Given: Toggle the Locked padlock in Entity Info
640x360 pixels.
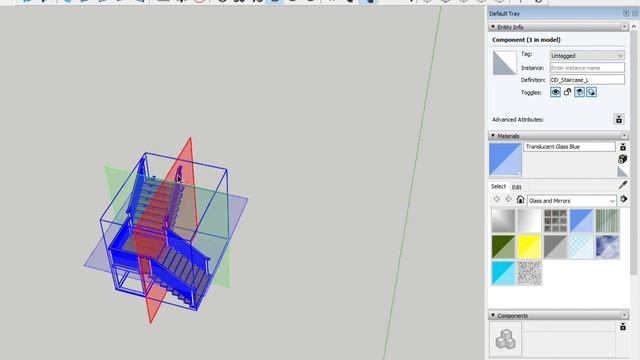Looking at the screenshot, I should pos(567,92).
